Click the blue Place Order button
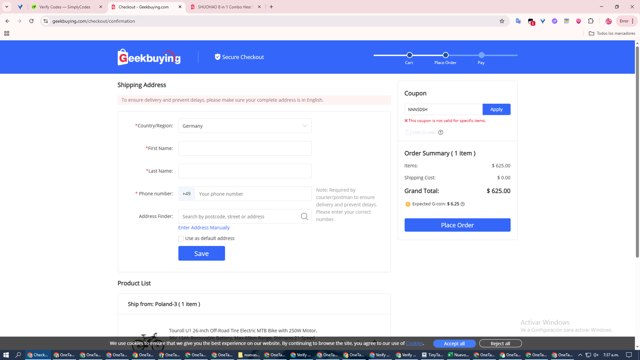This screenshot has height=360, width=640. pyautogui.click(x=457, y=225)
